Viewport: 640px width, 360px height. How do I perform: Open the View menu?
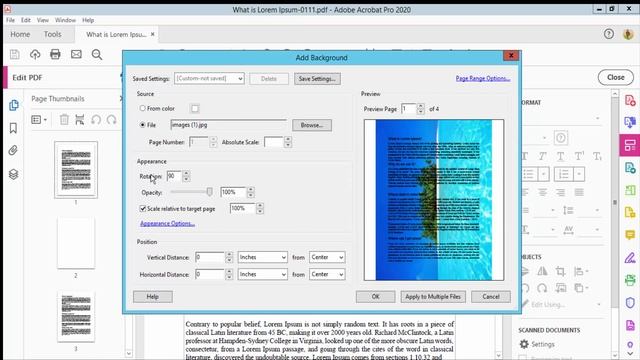pos(43,20)
